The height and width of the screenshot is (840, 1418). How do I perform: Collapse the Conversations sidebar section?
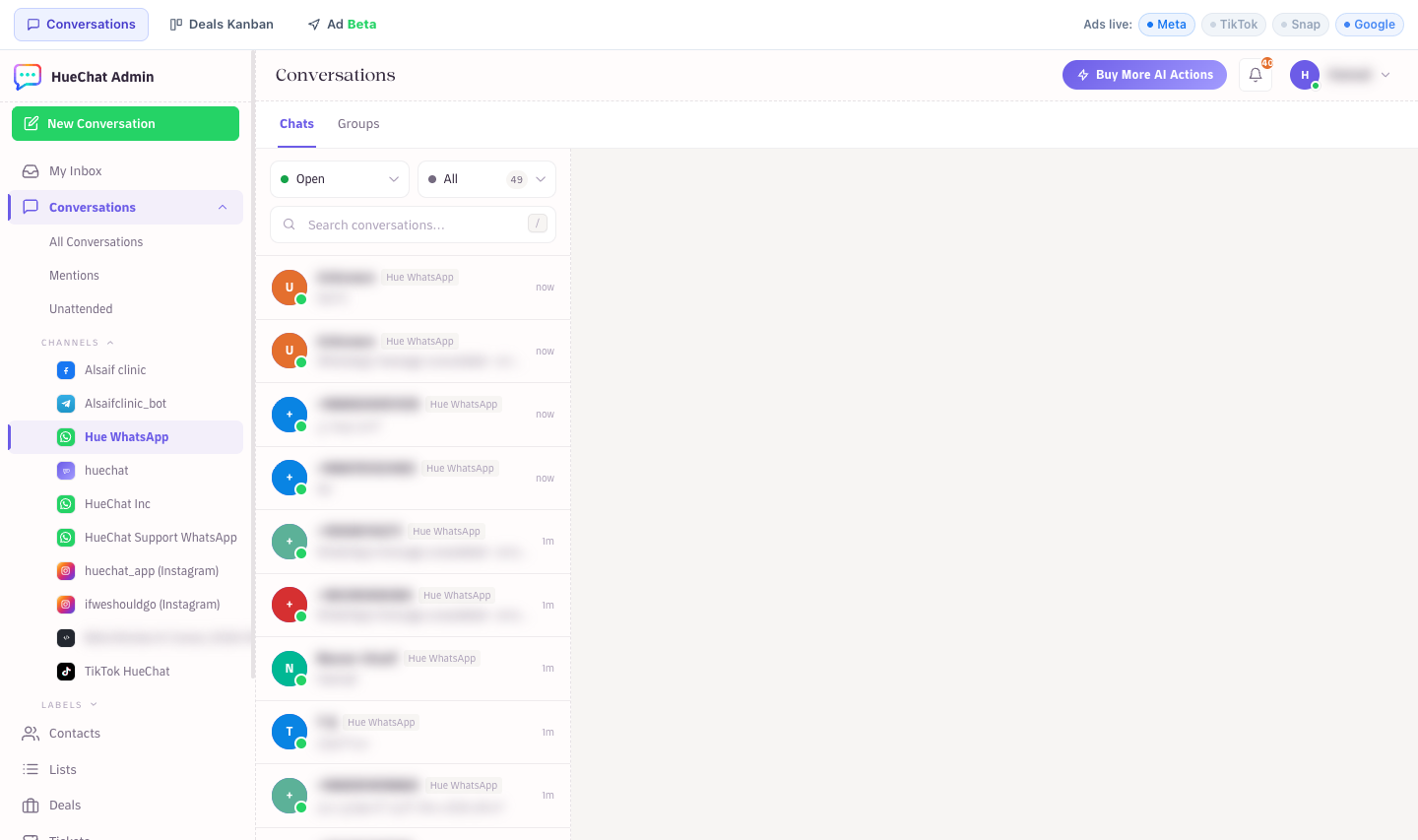(x=223, y=208)
